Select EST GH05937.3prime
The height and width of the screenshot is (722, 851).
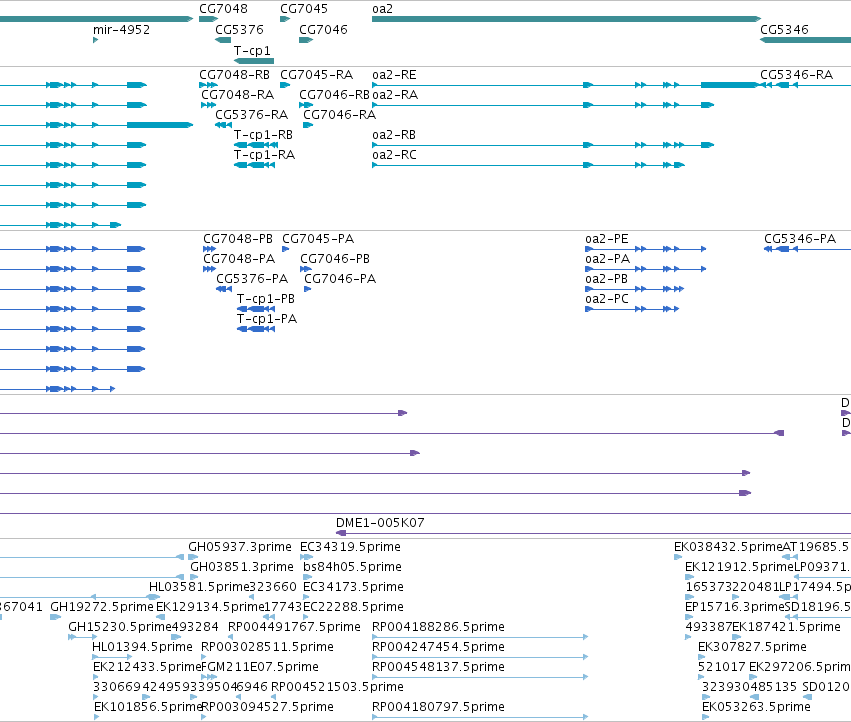pos(240,547)
